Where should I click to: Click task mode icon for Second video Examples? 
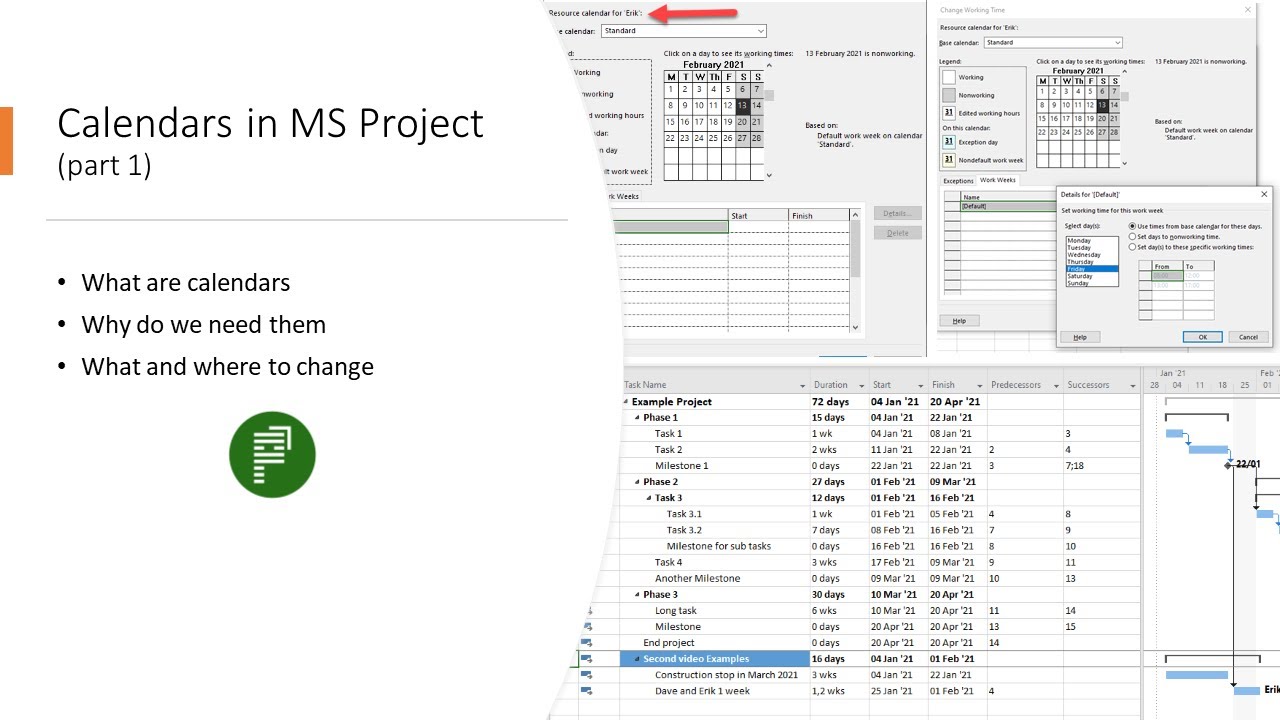coord(587,658)
